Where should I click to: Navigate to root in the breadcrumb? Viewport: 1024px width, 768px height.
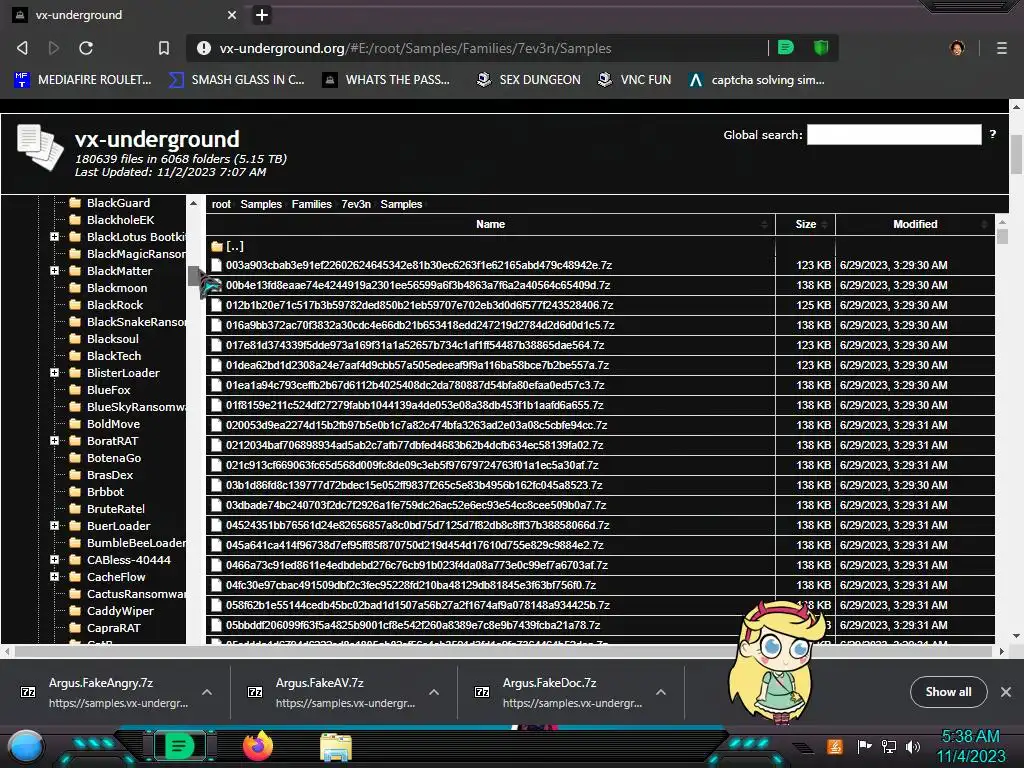[x=221, y=204]
